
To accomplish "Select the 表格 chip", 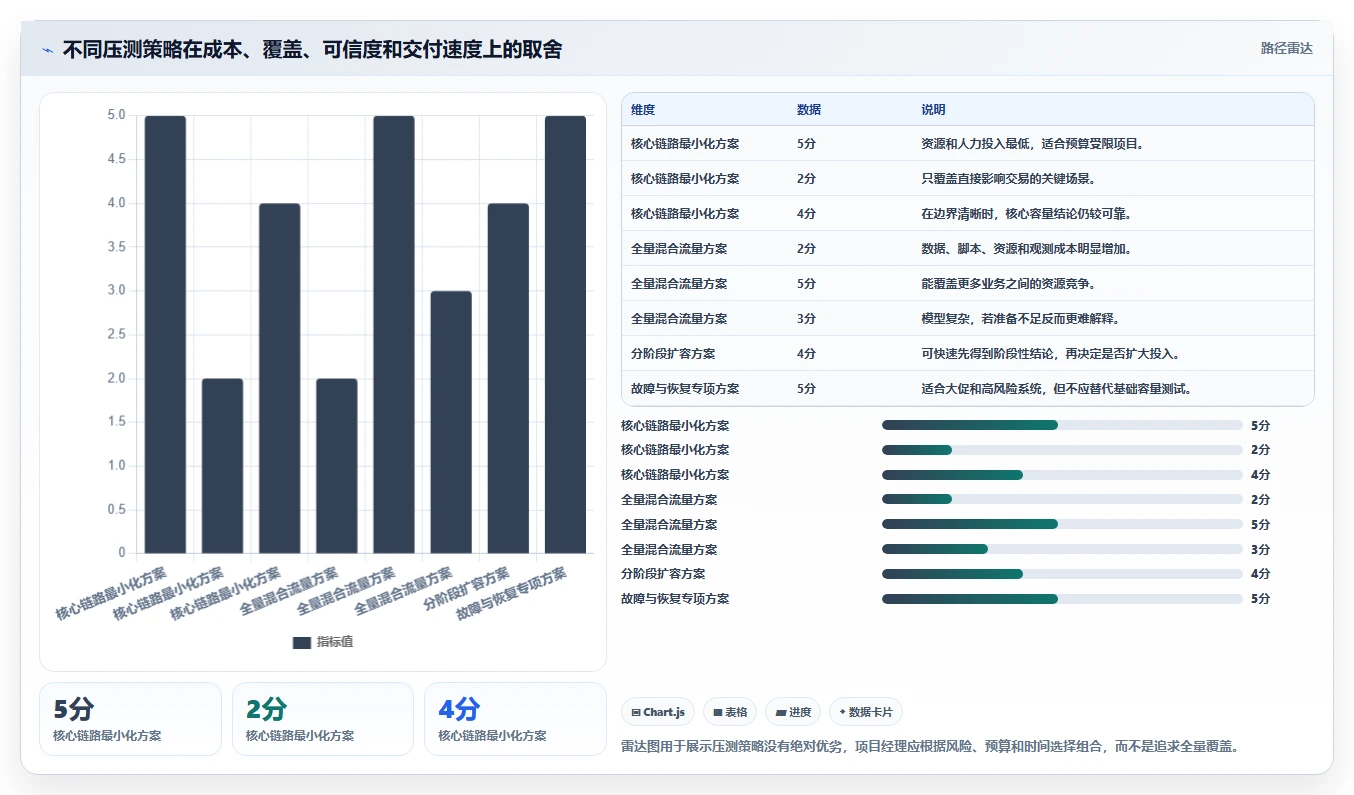I will click(730, 712).
